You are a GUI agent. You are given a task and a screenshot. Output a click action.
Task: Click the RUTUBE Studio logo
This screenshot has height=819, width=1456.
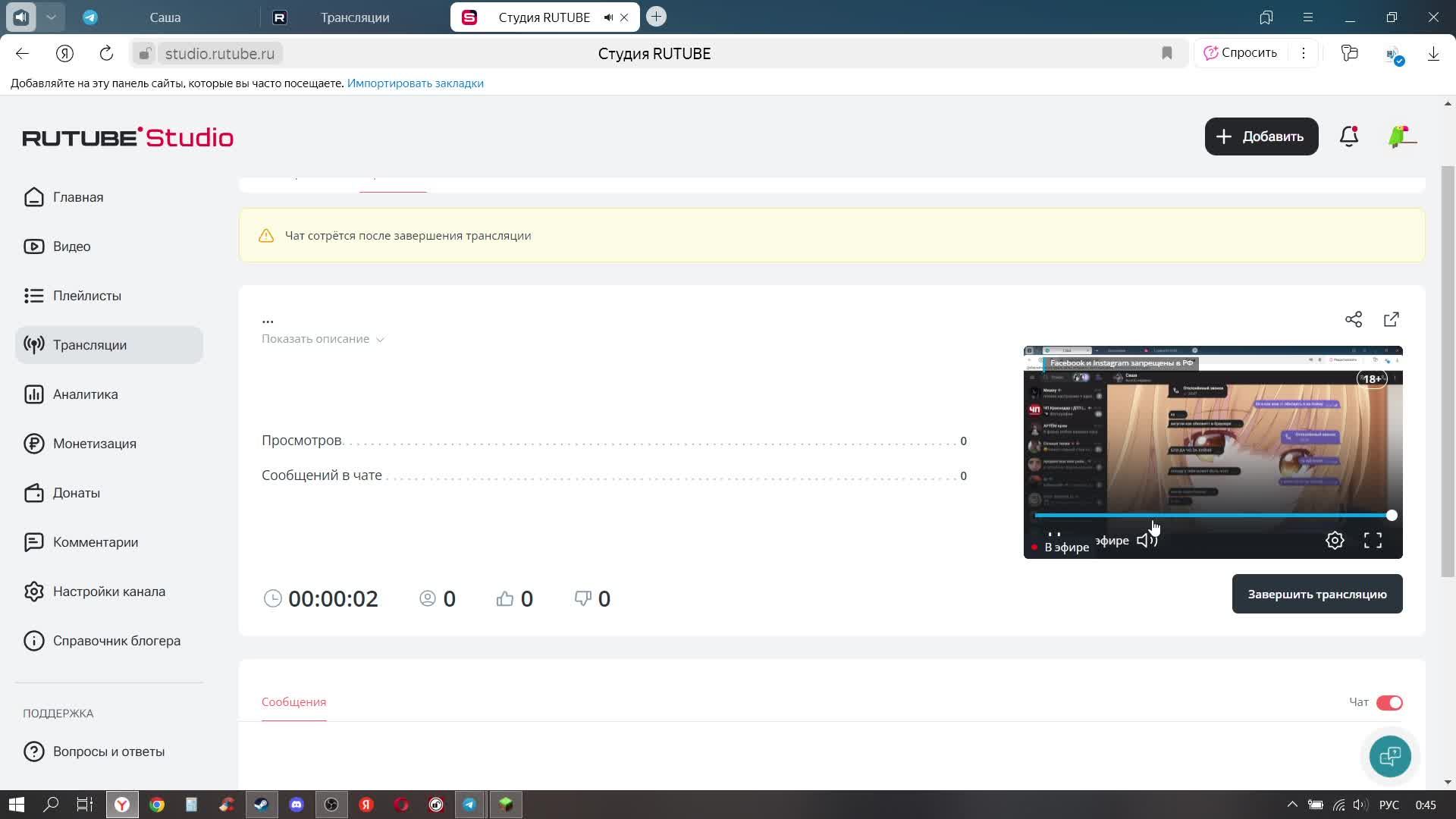[128, 137]
